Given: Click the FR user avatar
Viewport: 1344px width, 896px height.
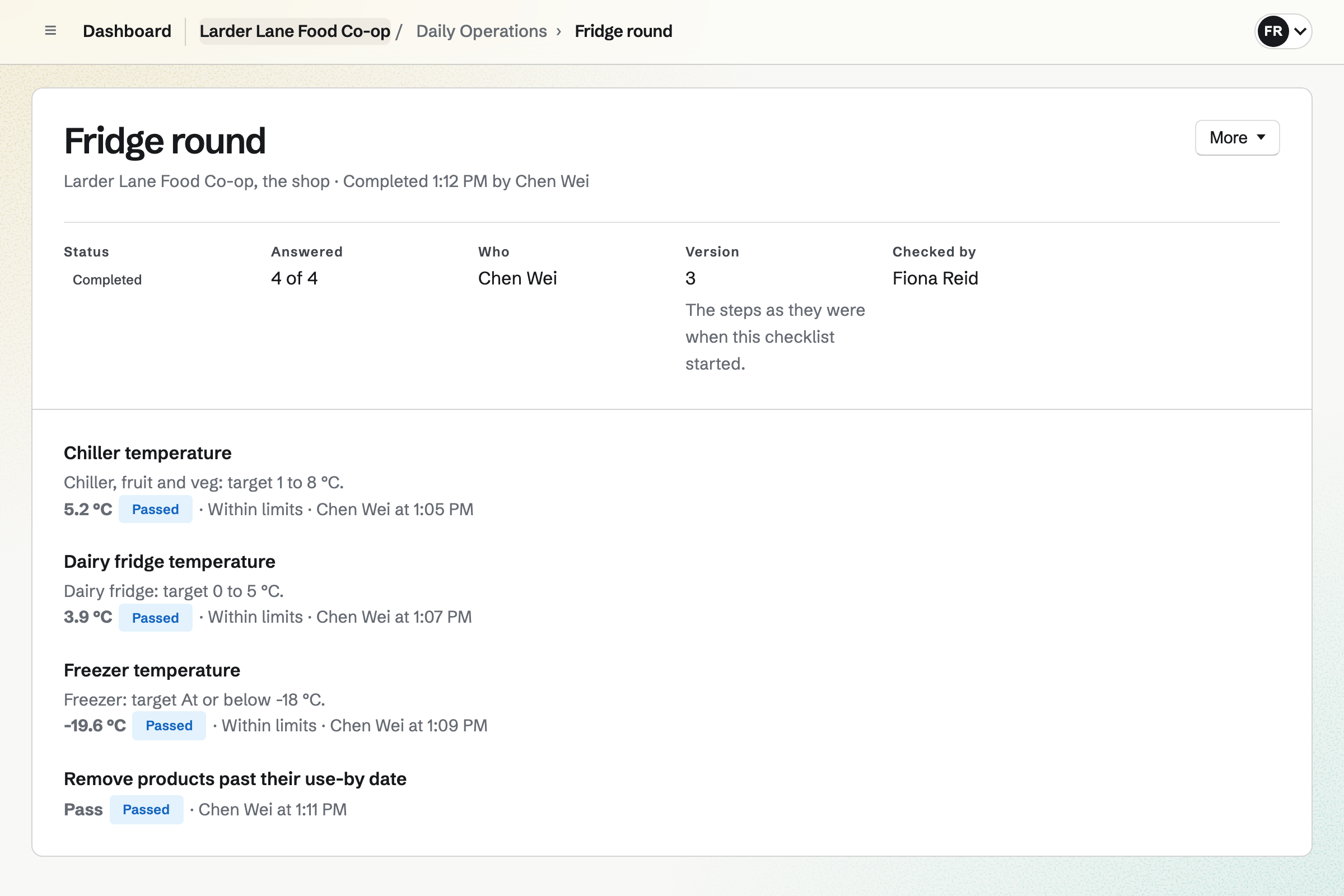Looking at the screenshot, I should click(1272, 31).
